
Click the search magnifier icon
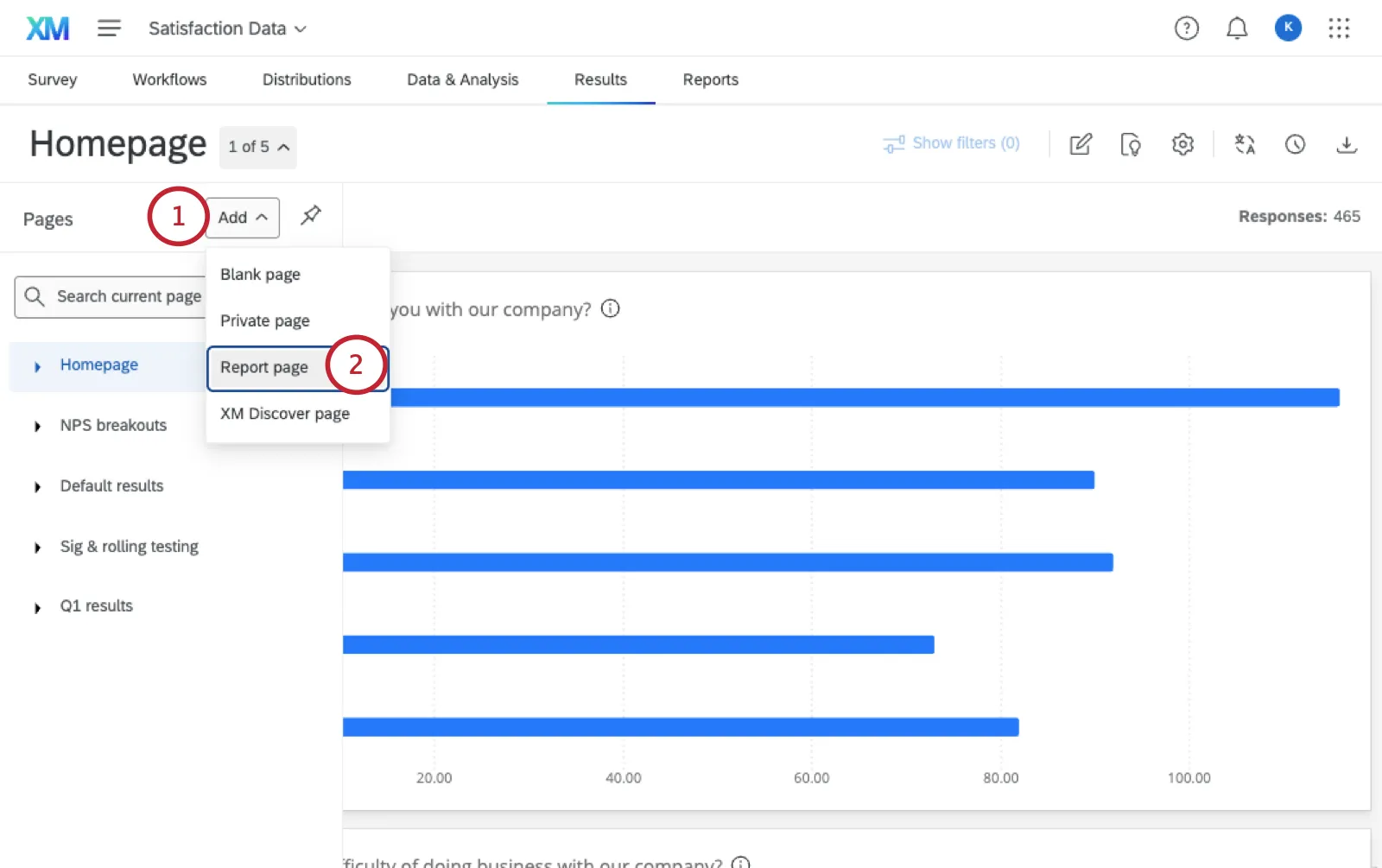[35, 296]
